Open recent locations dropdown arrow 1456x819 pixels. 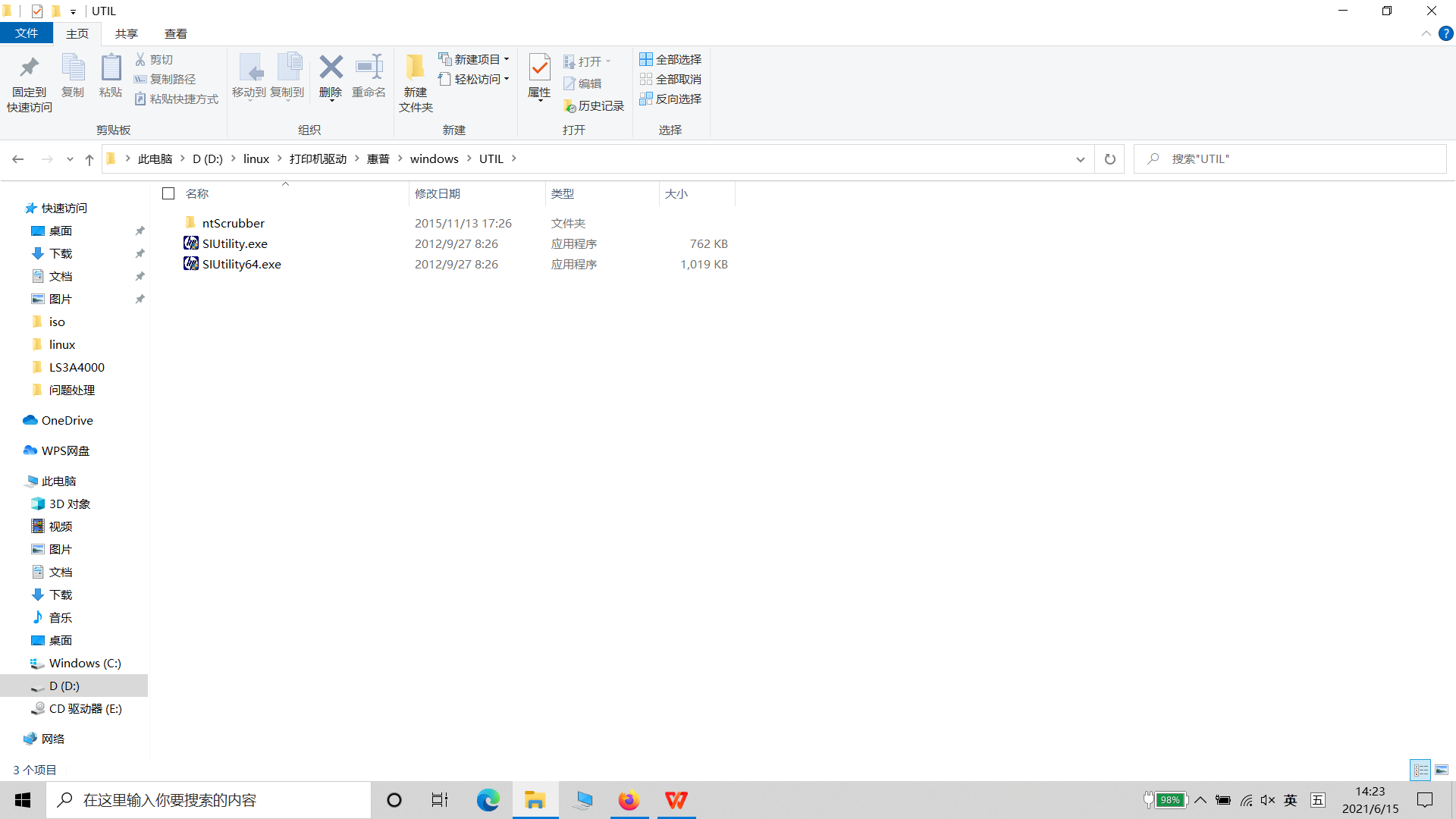[70, 159]
